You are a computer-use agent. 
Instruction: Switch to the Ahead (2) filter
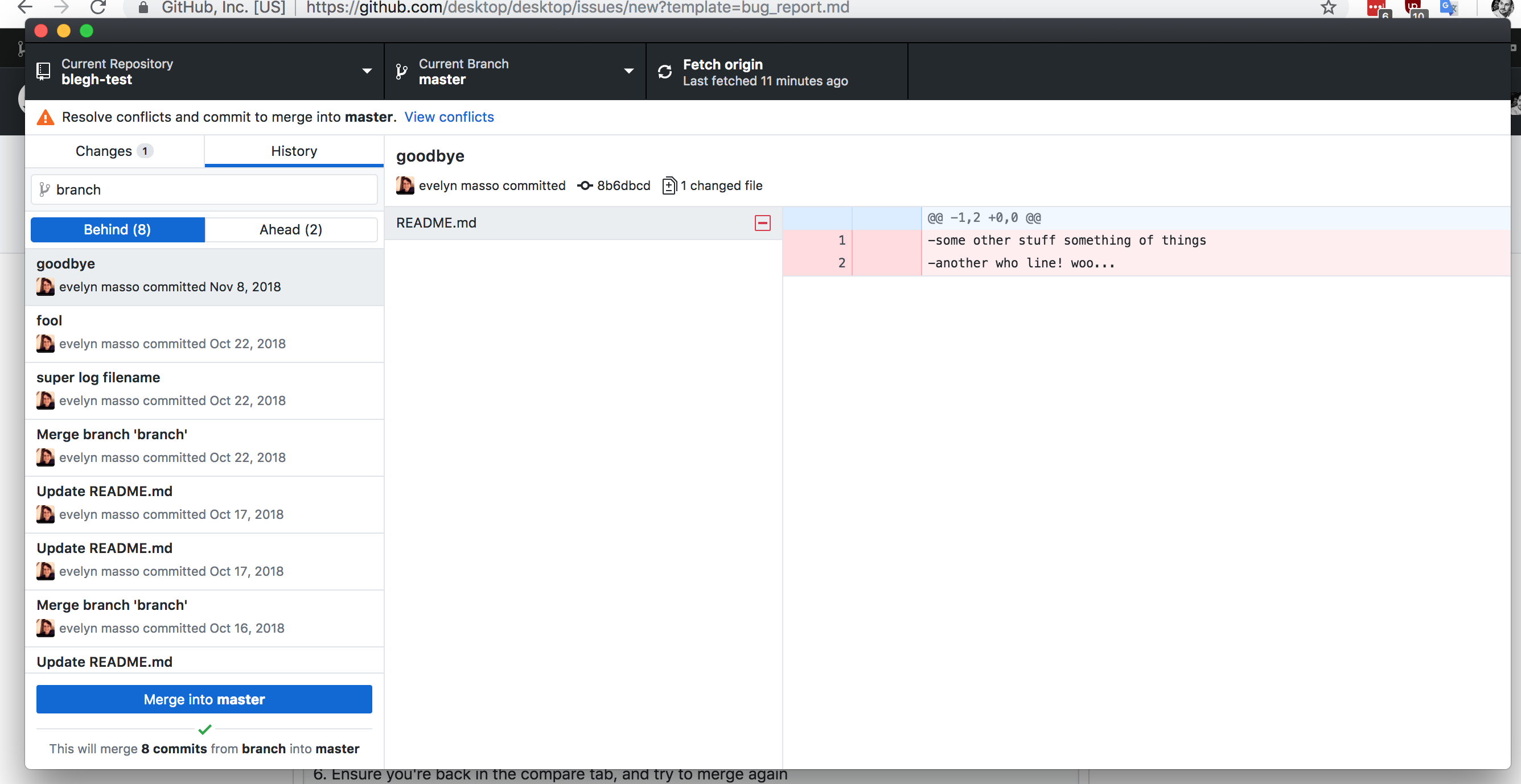(290, 230)
